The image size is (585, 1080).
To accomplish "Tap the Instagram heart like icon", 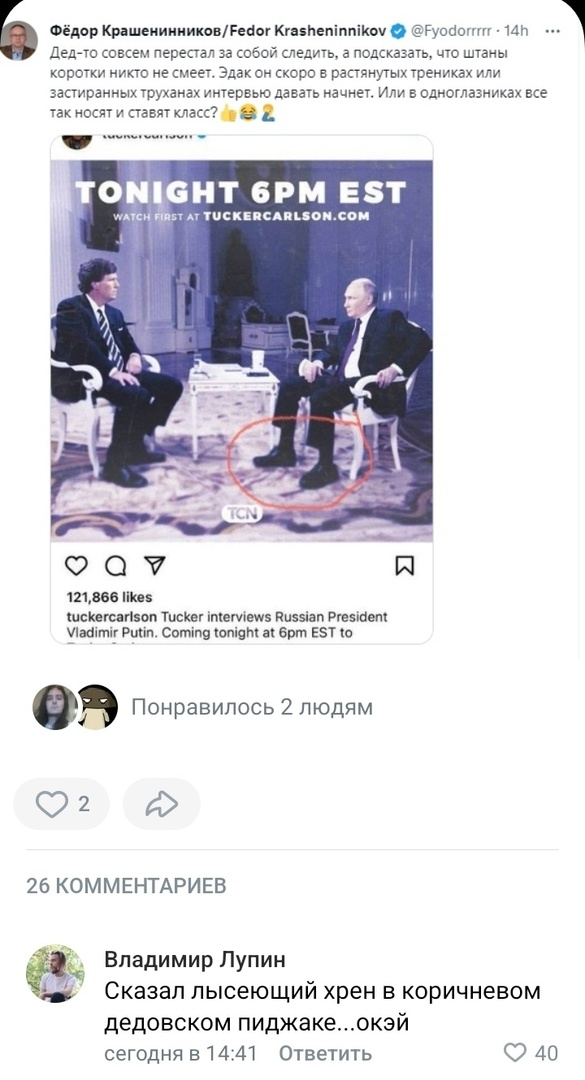I will pos(76,565).
